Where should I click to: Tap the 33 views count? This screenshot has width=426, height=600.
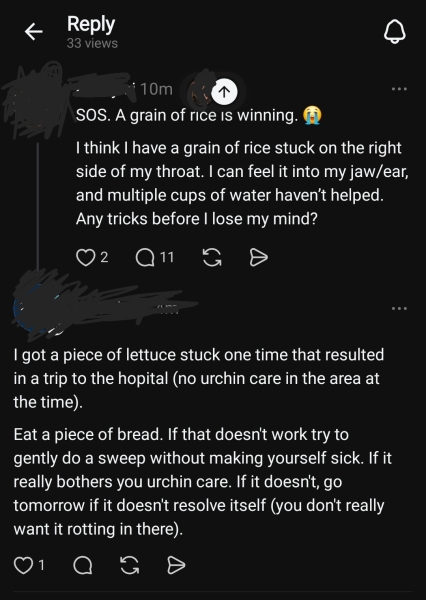click(x=92, y=43)
